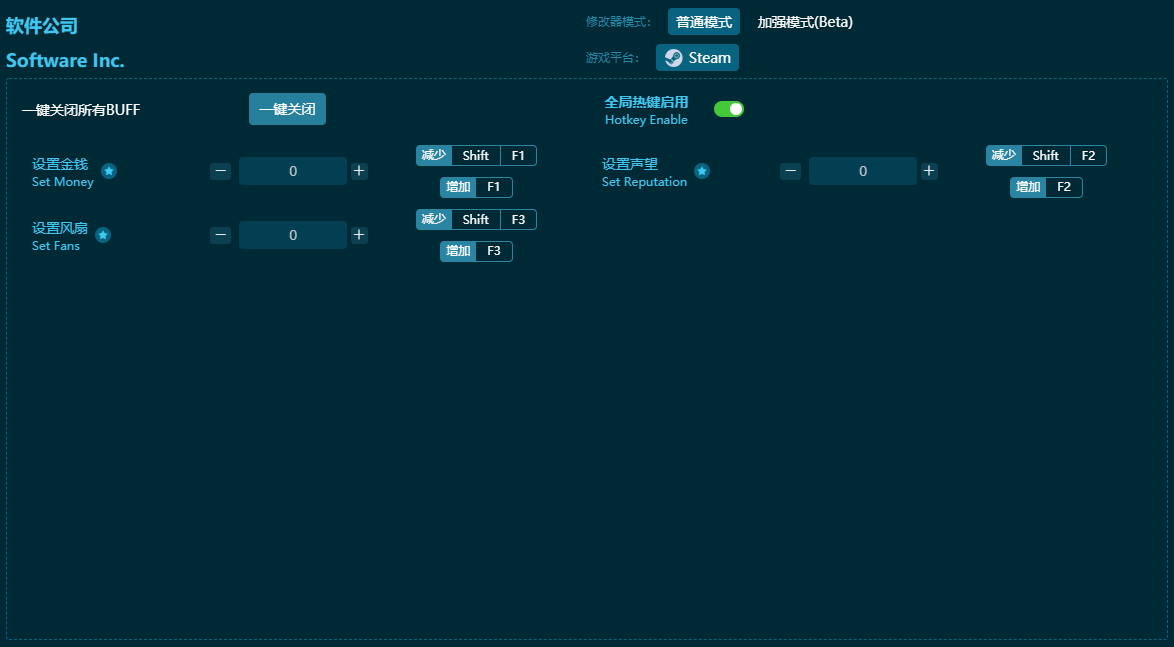Decrease Set Reputation with minus button
This screenshot has height=647, width=1174.
coord(790,171)
